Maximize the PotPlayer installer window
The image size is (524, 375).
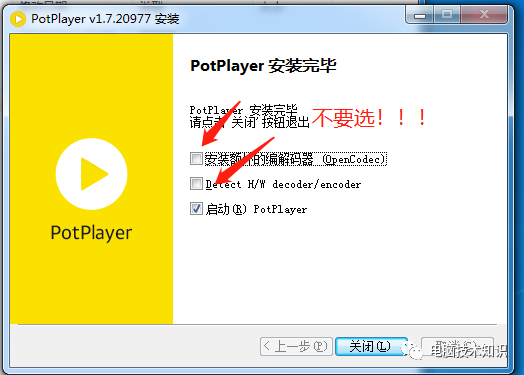coord(447,15)
